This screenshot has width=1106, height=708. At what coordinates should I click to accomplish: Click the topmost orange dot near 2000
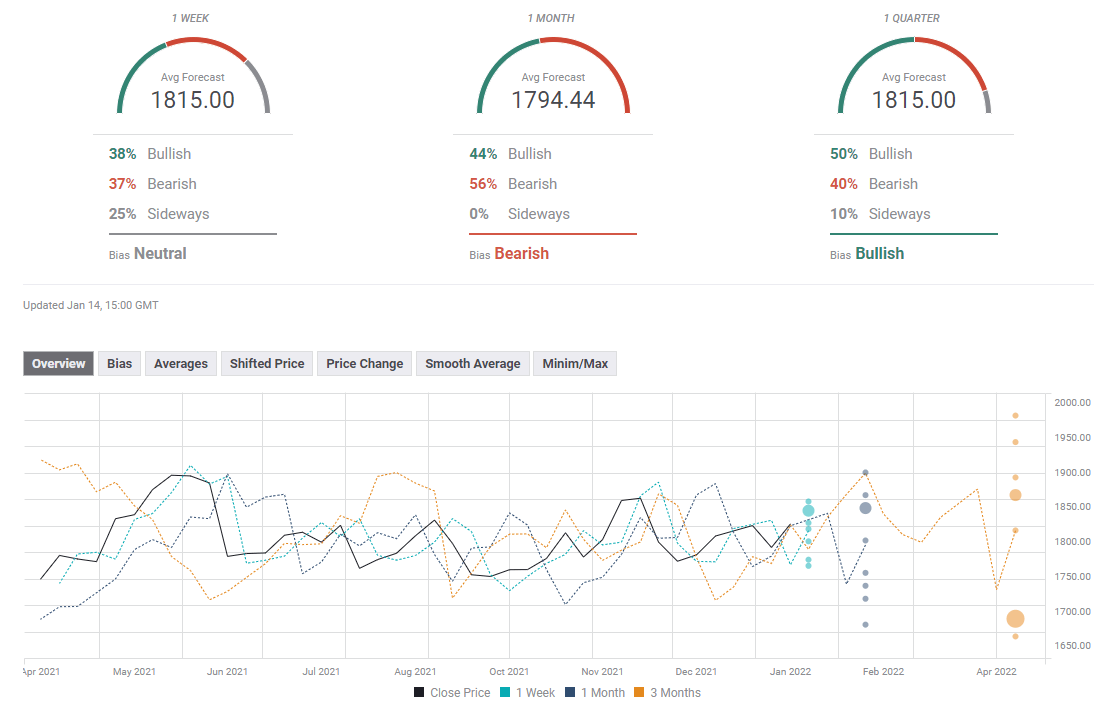pyautogui.click(x=1015, y=416)
